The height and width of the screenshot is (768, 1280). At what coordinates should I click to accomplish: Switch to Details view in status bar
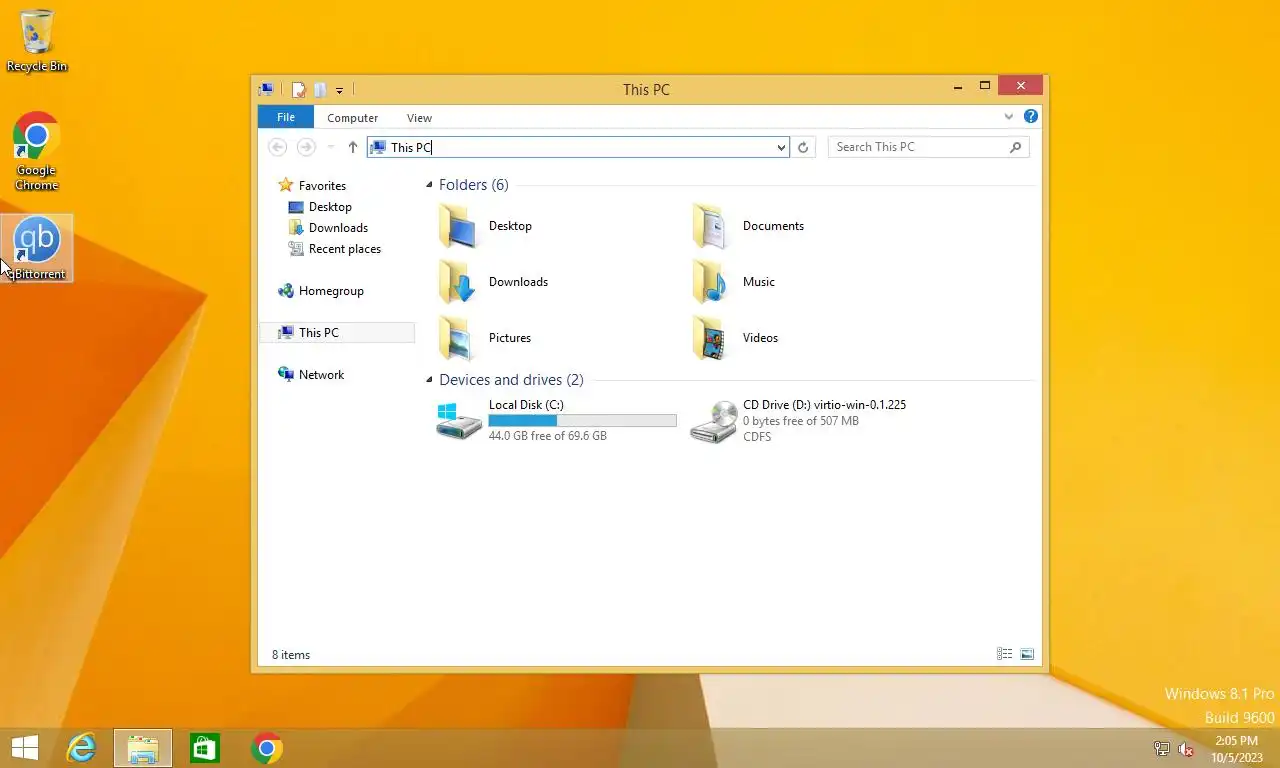[1005, 654]
